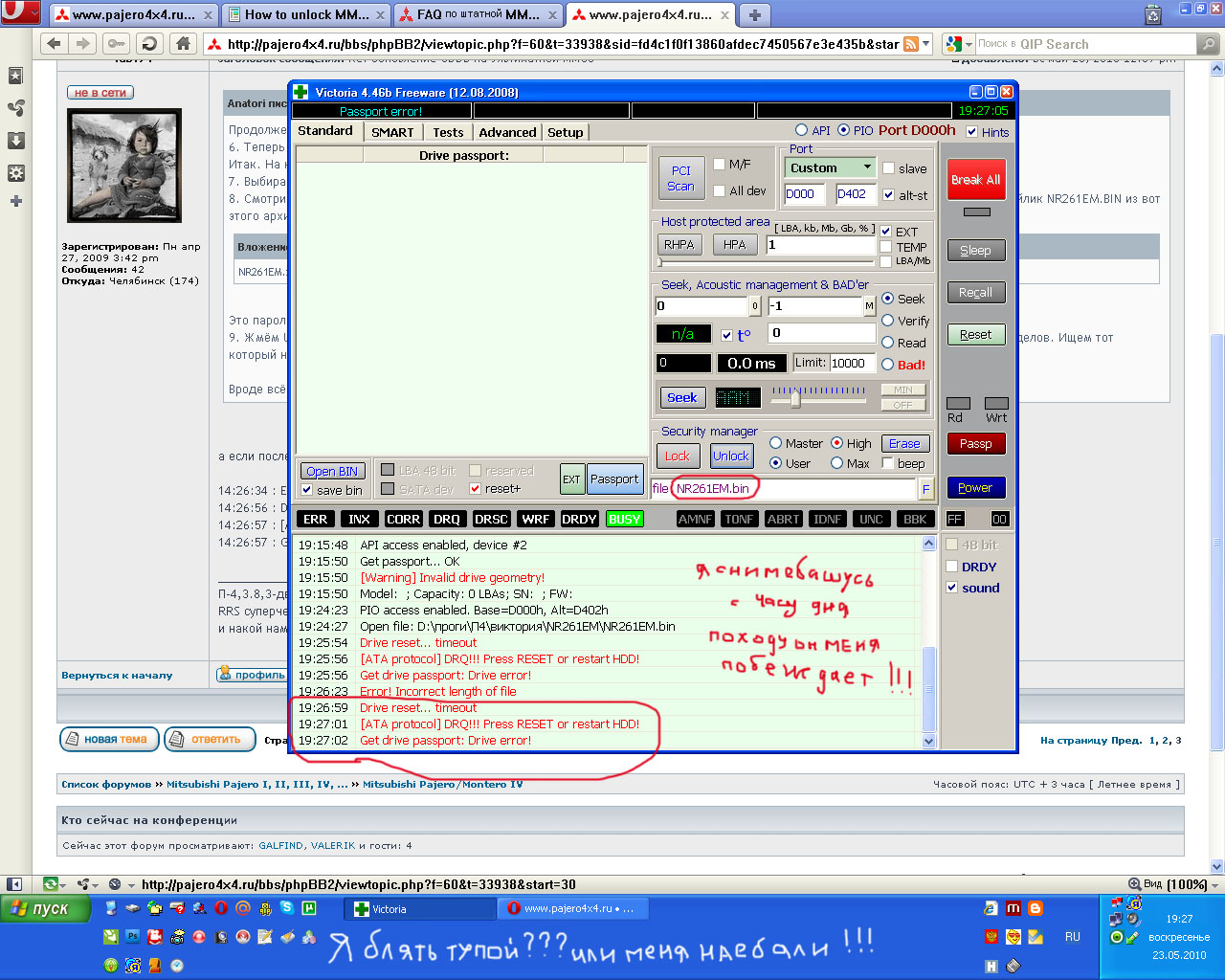
Task: Open the browser Home icon
Action: click(x=182, y=43)
